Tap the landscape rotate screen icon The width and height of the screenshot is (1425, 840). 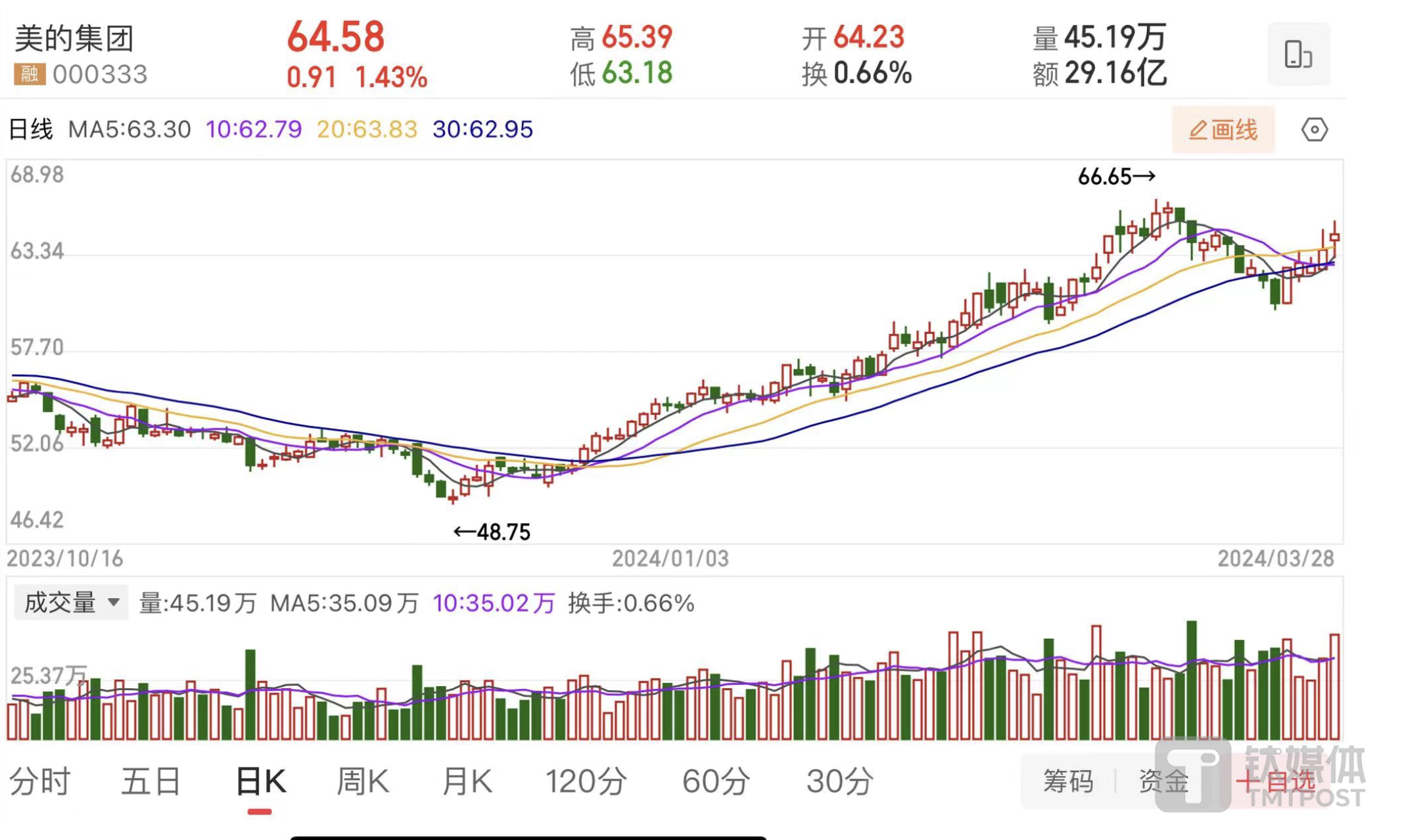[x=1298, y=54]
